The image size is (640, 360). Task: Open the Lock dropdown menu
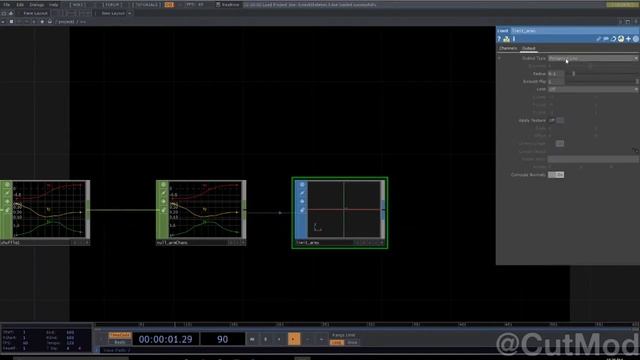click(x=593, y=89)
